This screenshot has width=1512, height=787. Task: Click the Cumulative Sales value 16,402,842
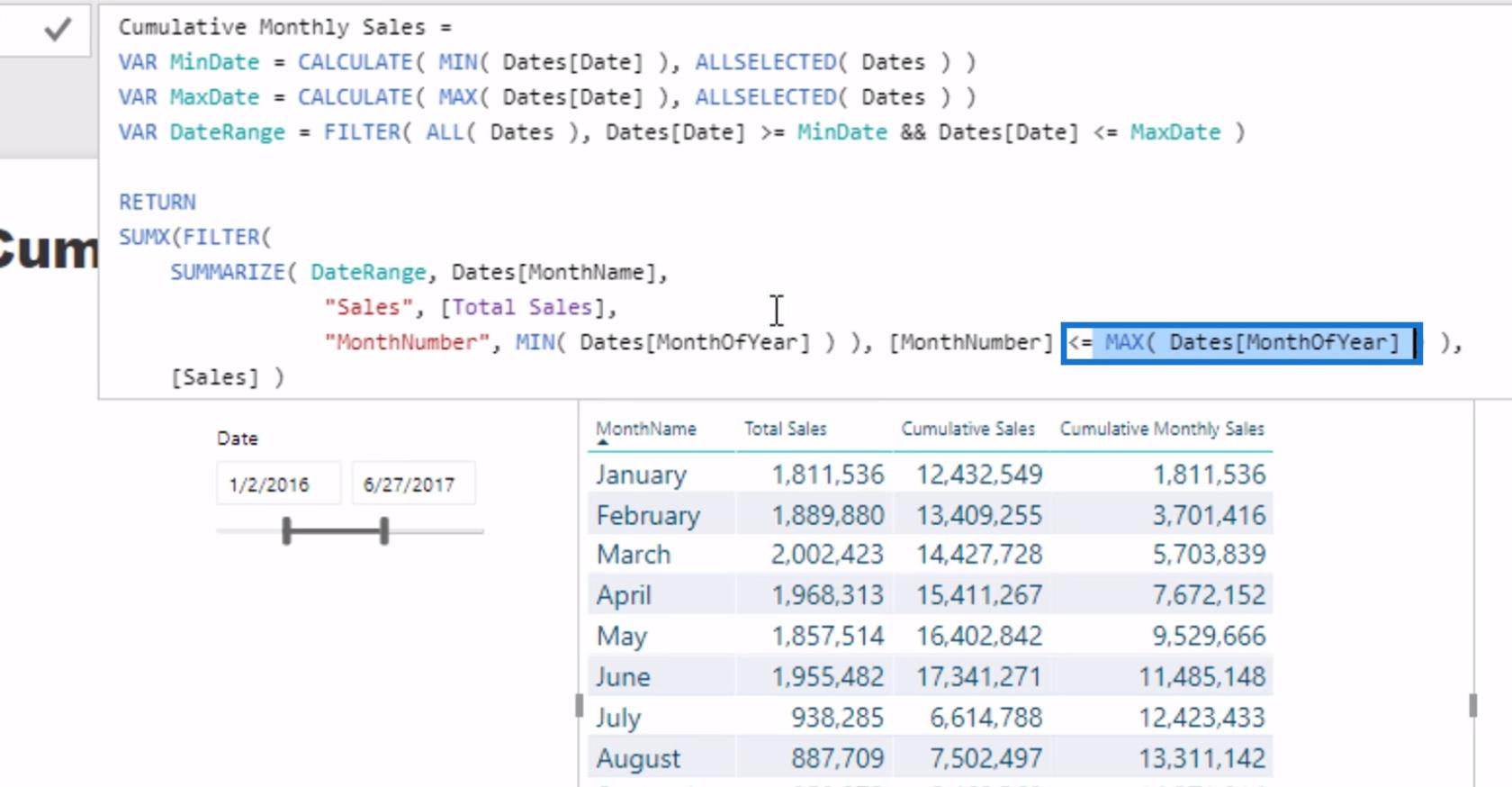tap(979, 637)
